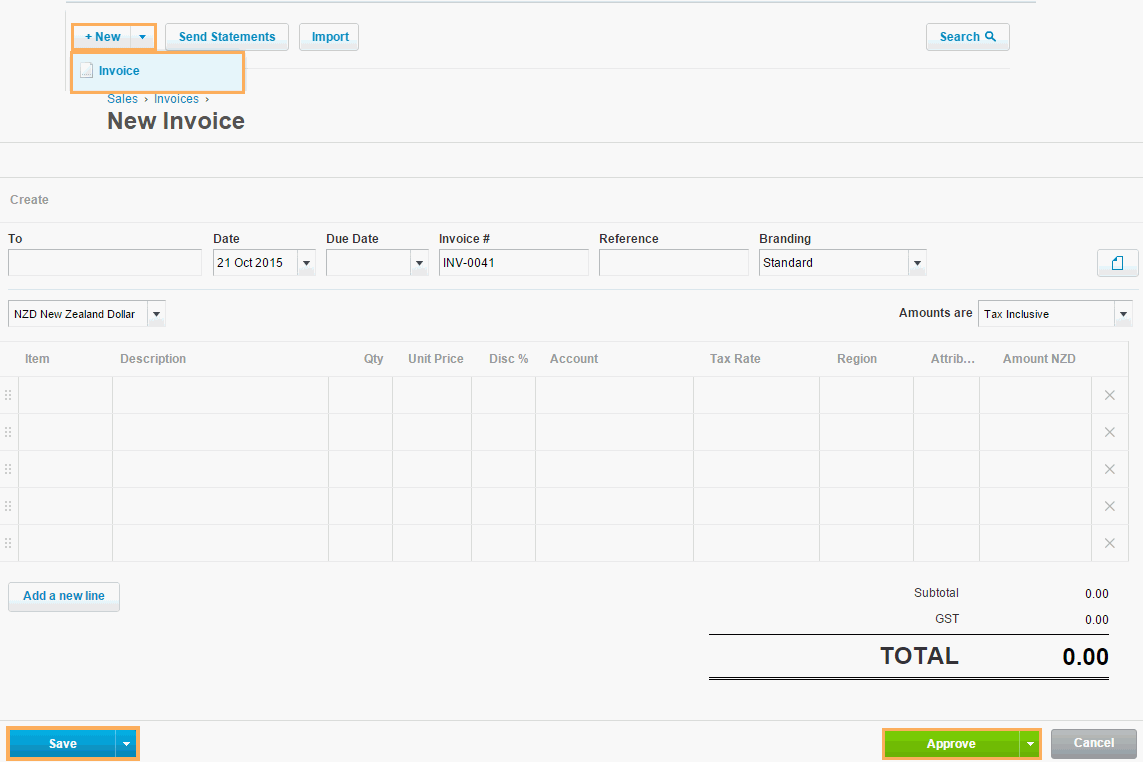Click the Search button with magnifier
The height and width of the screenshot is (762, 1143).
click(967, 37)
